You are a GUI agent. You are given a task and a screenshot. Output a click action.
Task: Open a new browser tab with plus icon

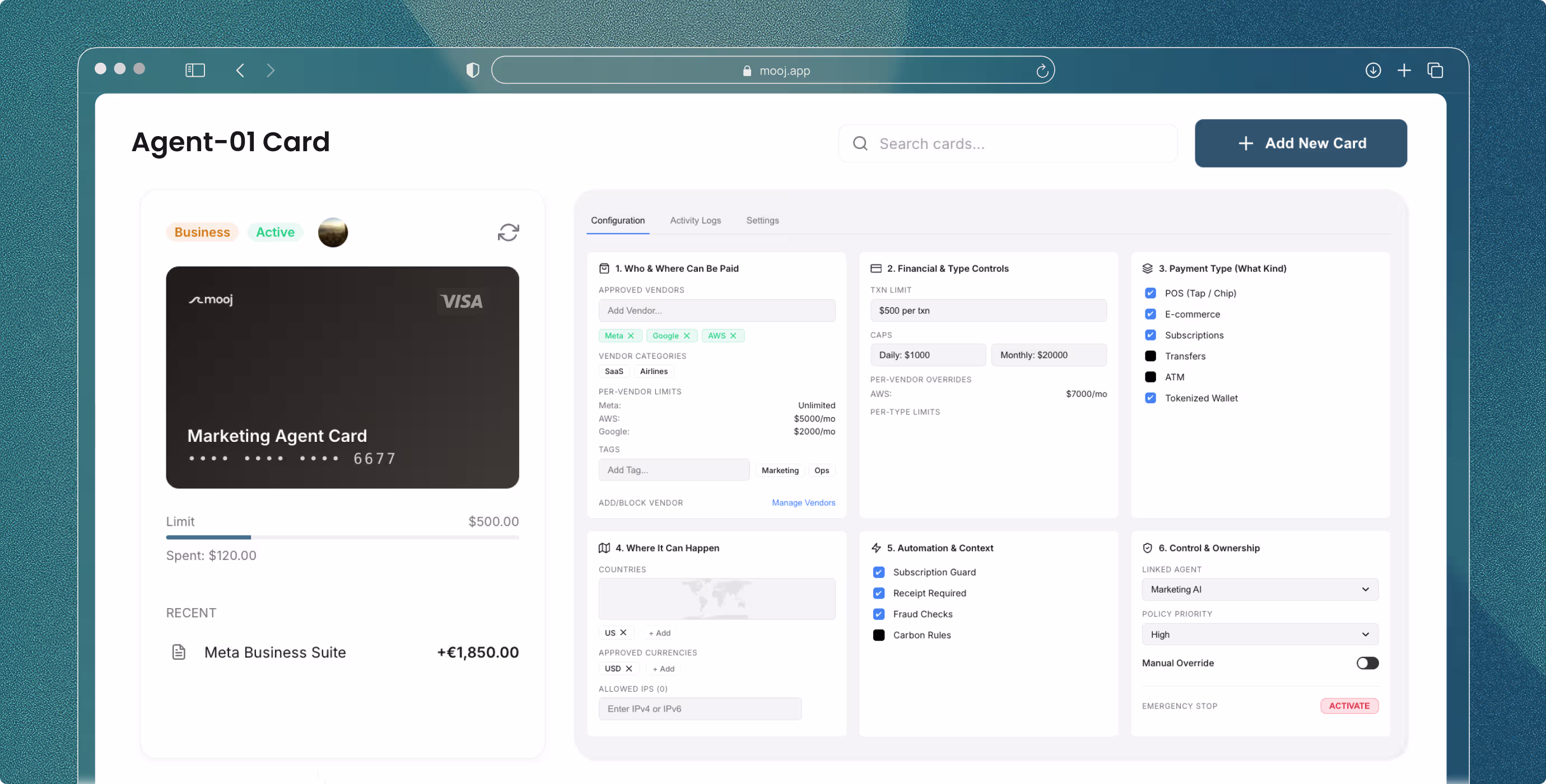tap(1404, 70)
